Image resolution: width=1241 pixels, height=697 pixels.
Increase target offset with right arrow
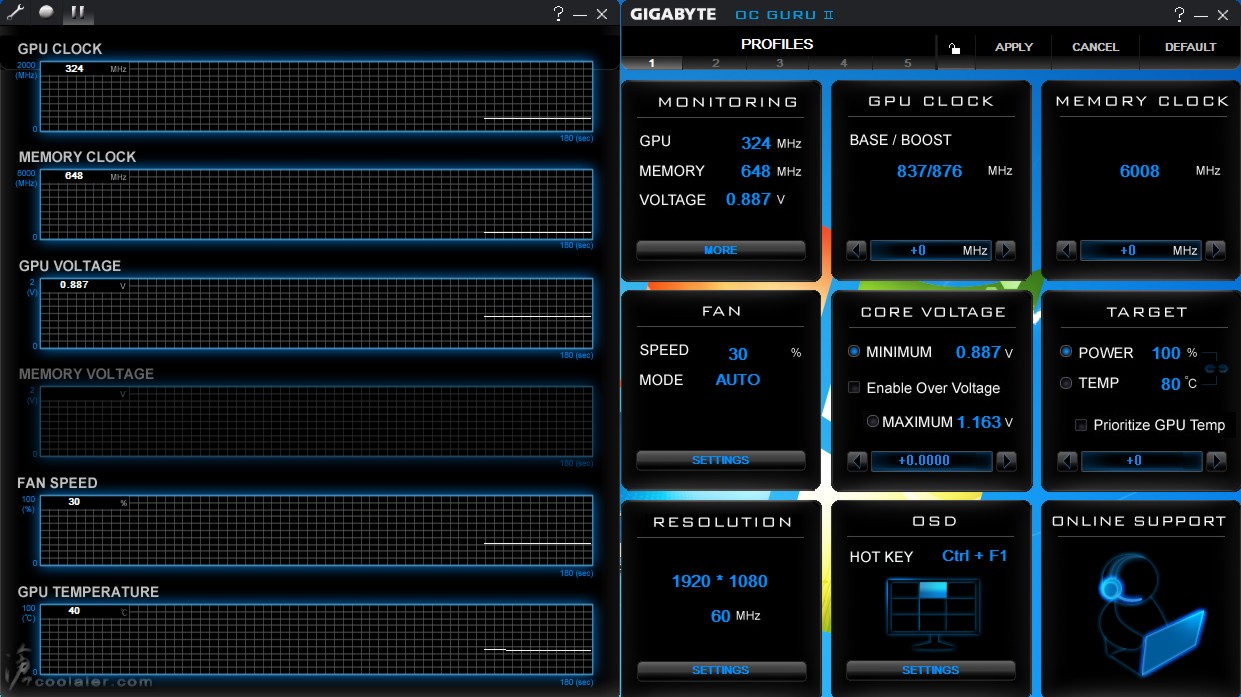pyautogui.click(x=1216, y=461)
